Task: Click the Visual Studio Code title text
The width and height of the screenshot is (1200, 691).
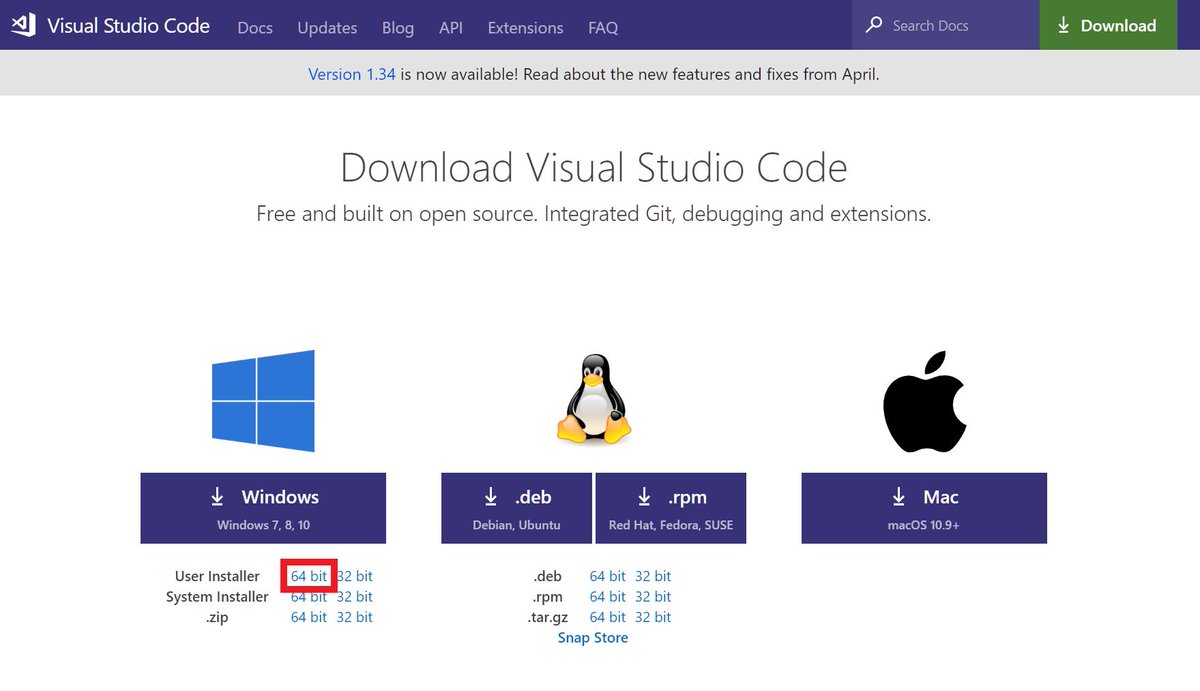Action: pos(128,25)
